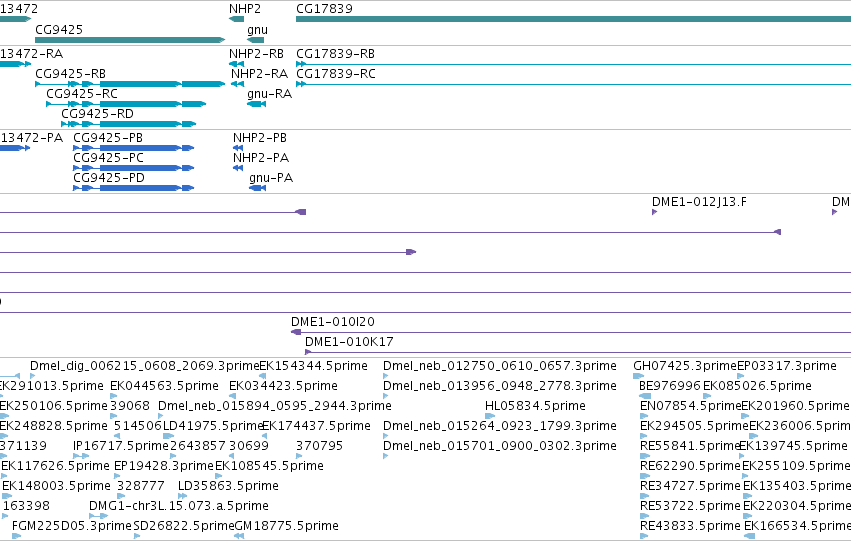Select the EK044563.5prime EST
Screen dimensions: 851x541
(x=164, y=386)
